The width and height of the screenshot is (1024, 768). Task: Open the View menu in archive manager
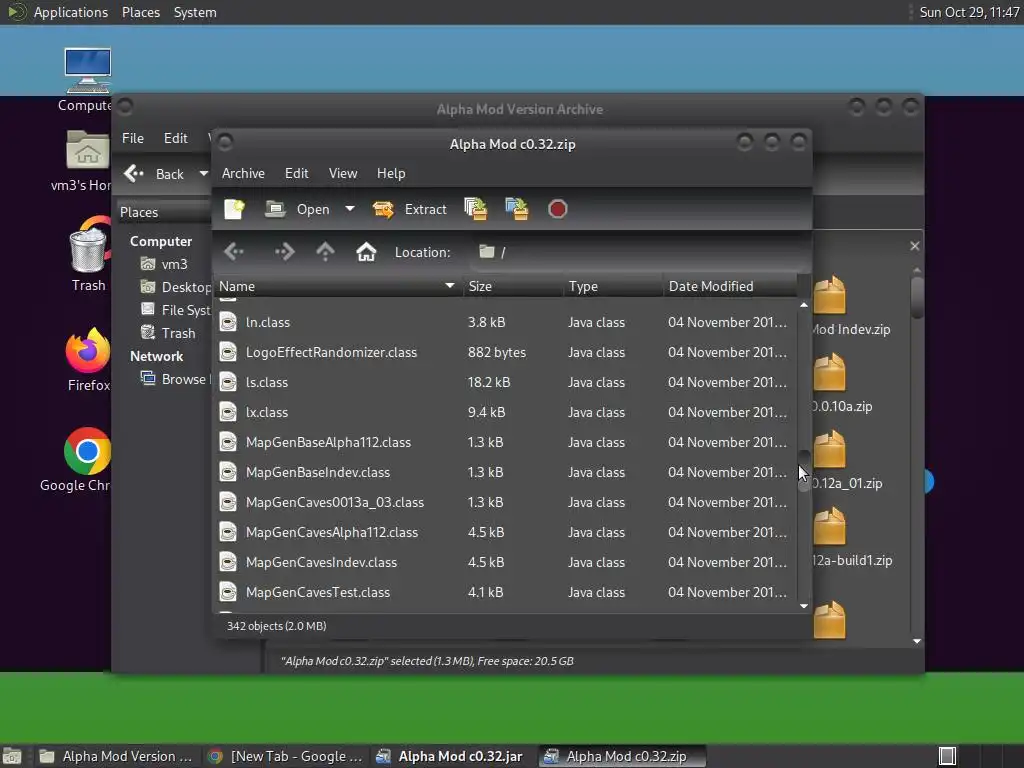click(x=343, y=174)
